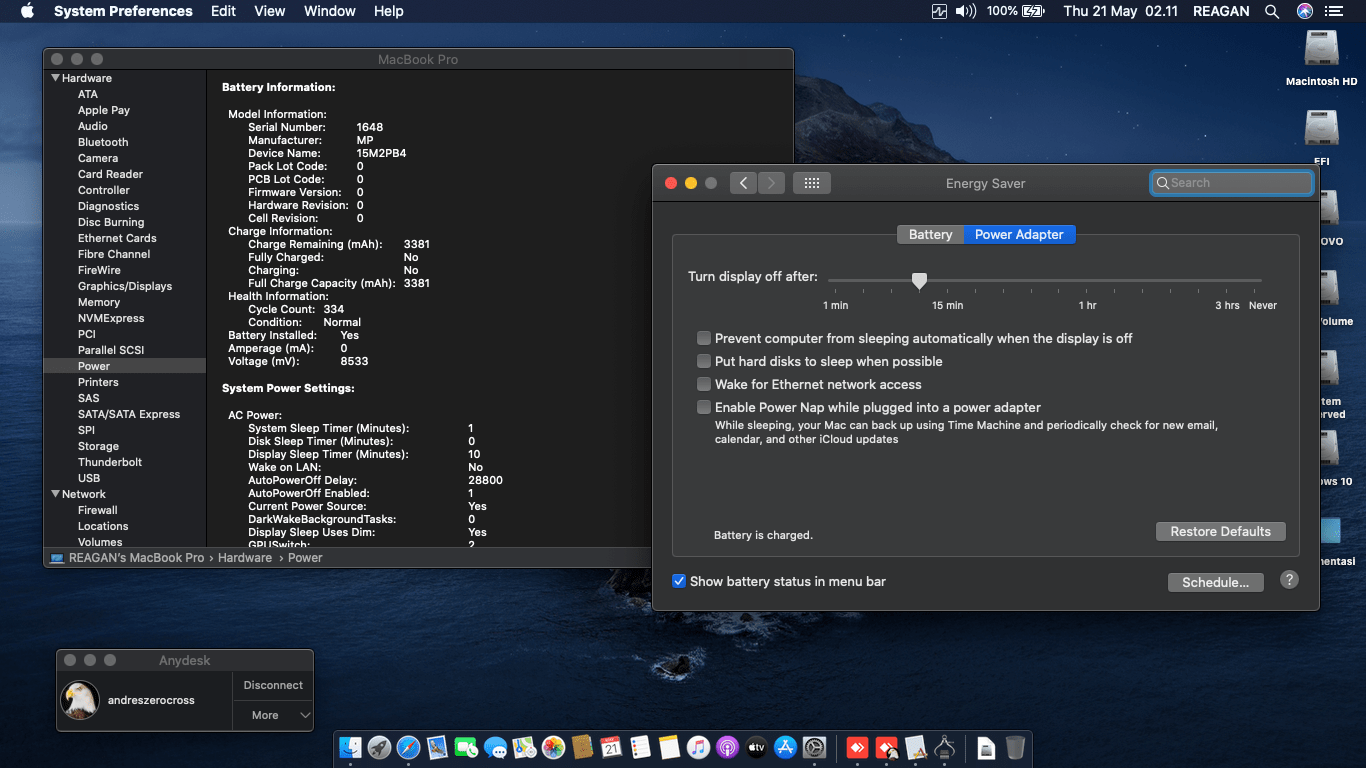Enable Prevent computer from sleeping automatically
Screen dimensions: 1366x768
tap(704, 338)
